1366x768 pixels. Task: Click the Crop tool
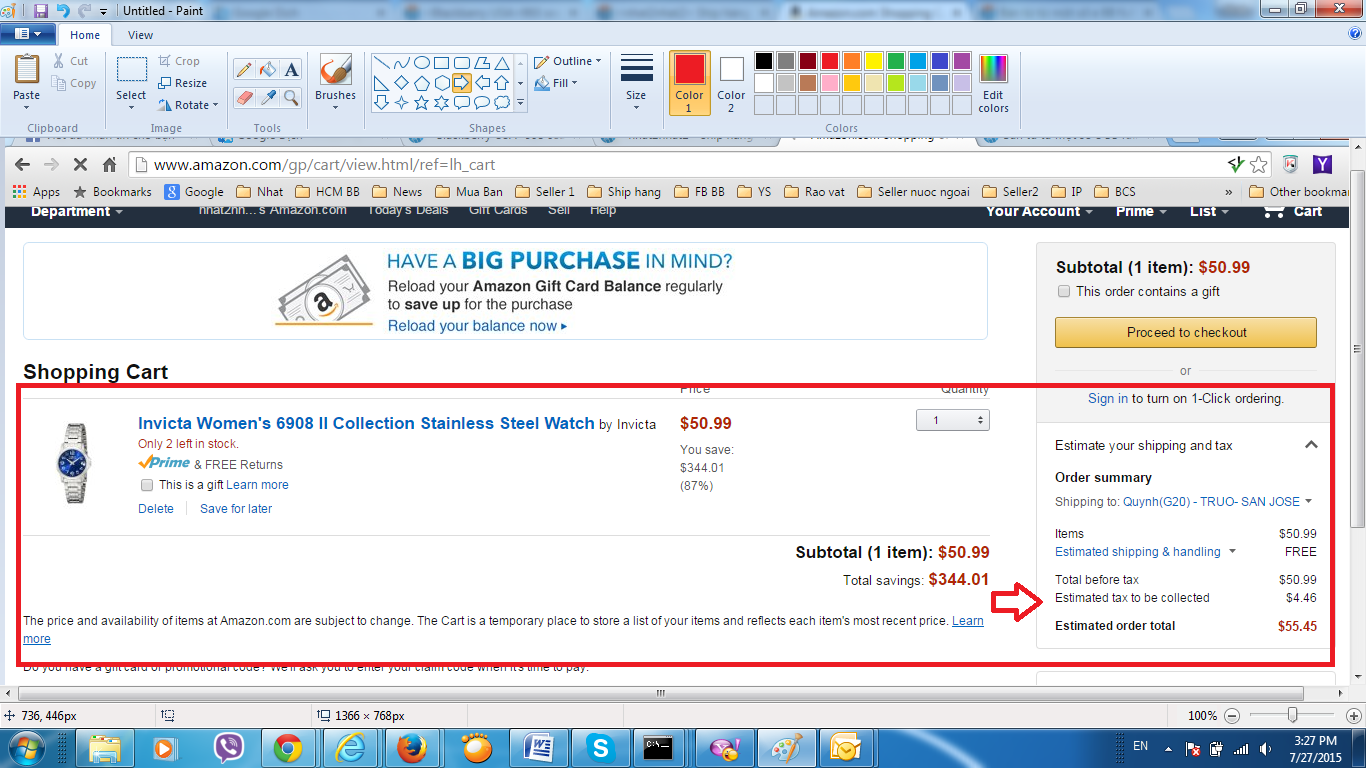179,61
